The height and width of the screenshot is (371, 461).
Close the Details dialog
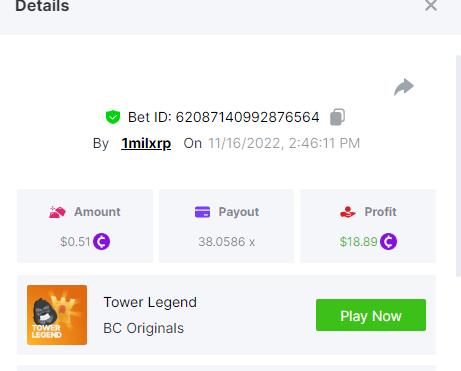(431, 5)
